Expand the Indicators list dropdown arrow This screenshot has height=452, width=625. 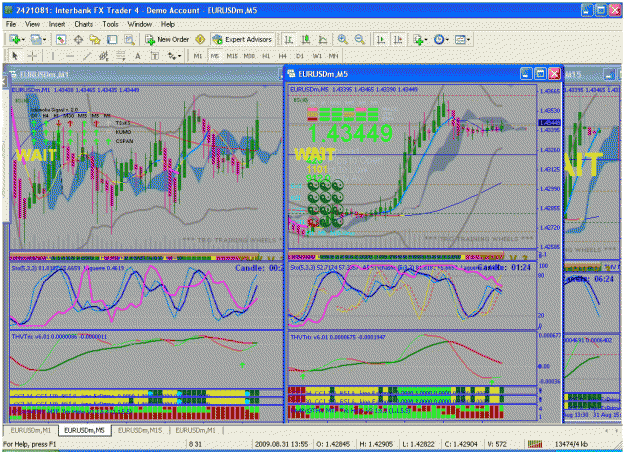click(426, 40)
